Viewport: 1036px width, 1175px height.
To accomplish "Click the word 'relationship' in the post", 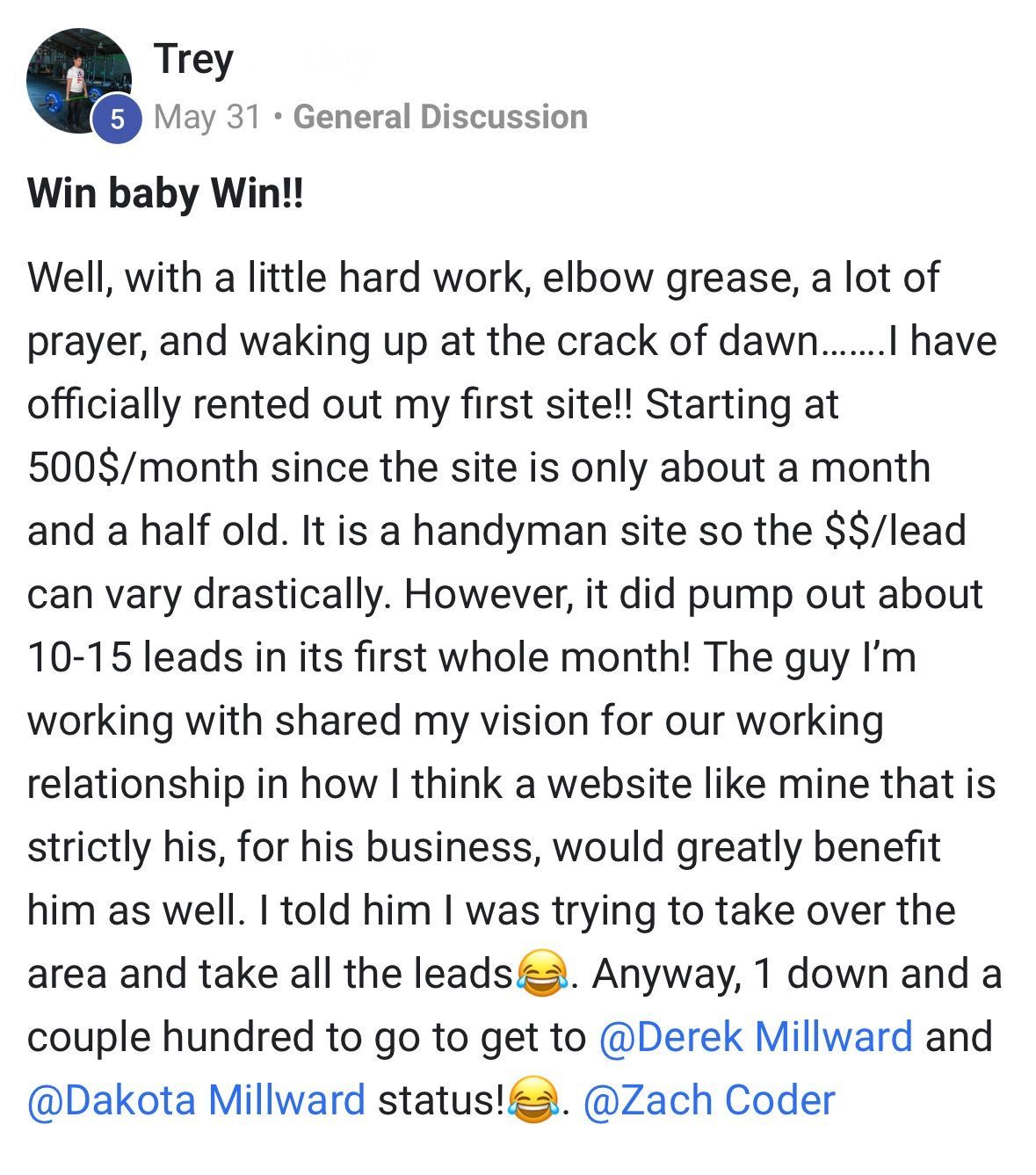I will pyautogui.click(x=135, y=784).
